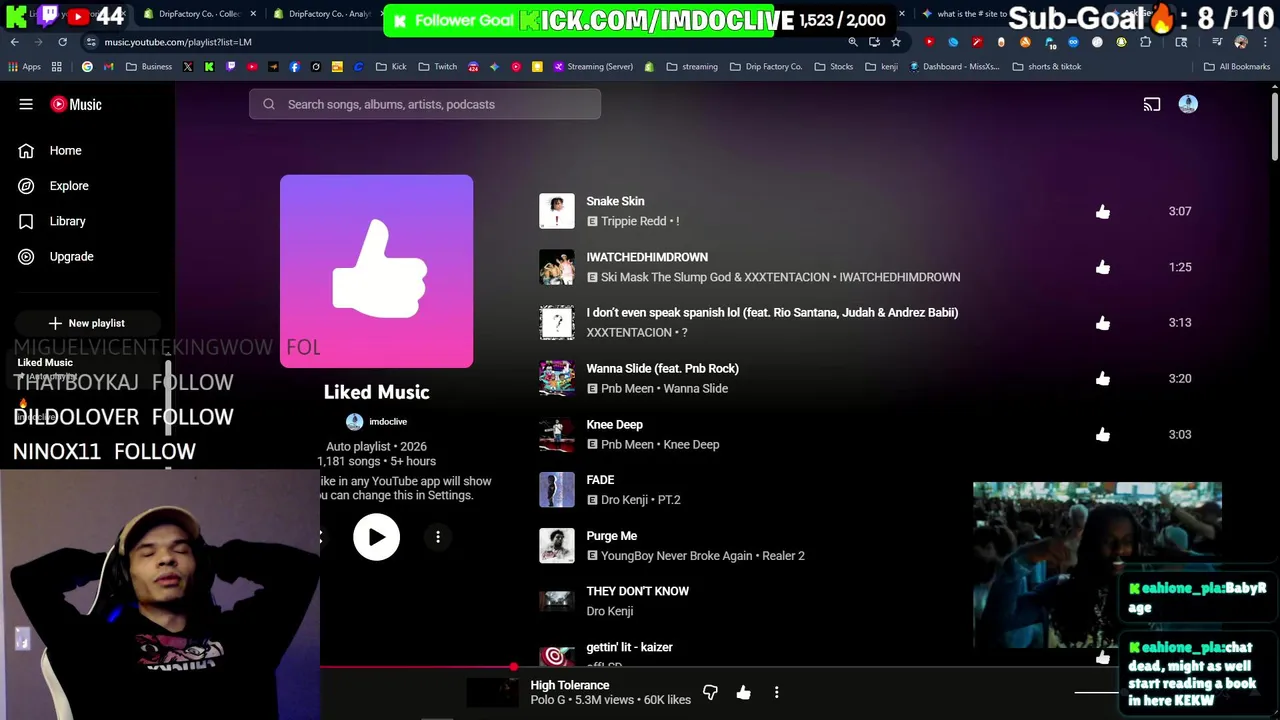Select the gettin' lit - kaizer song

click(x=629, y=647)
